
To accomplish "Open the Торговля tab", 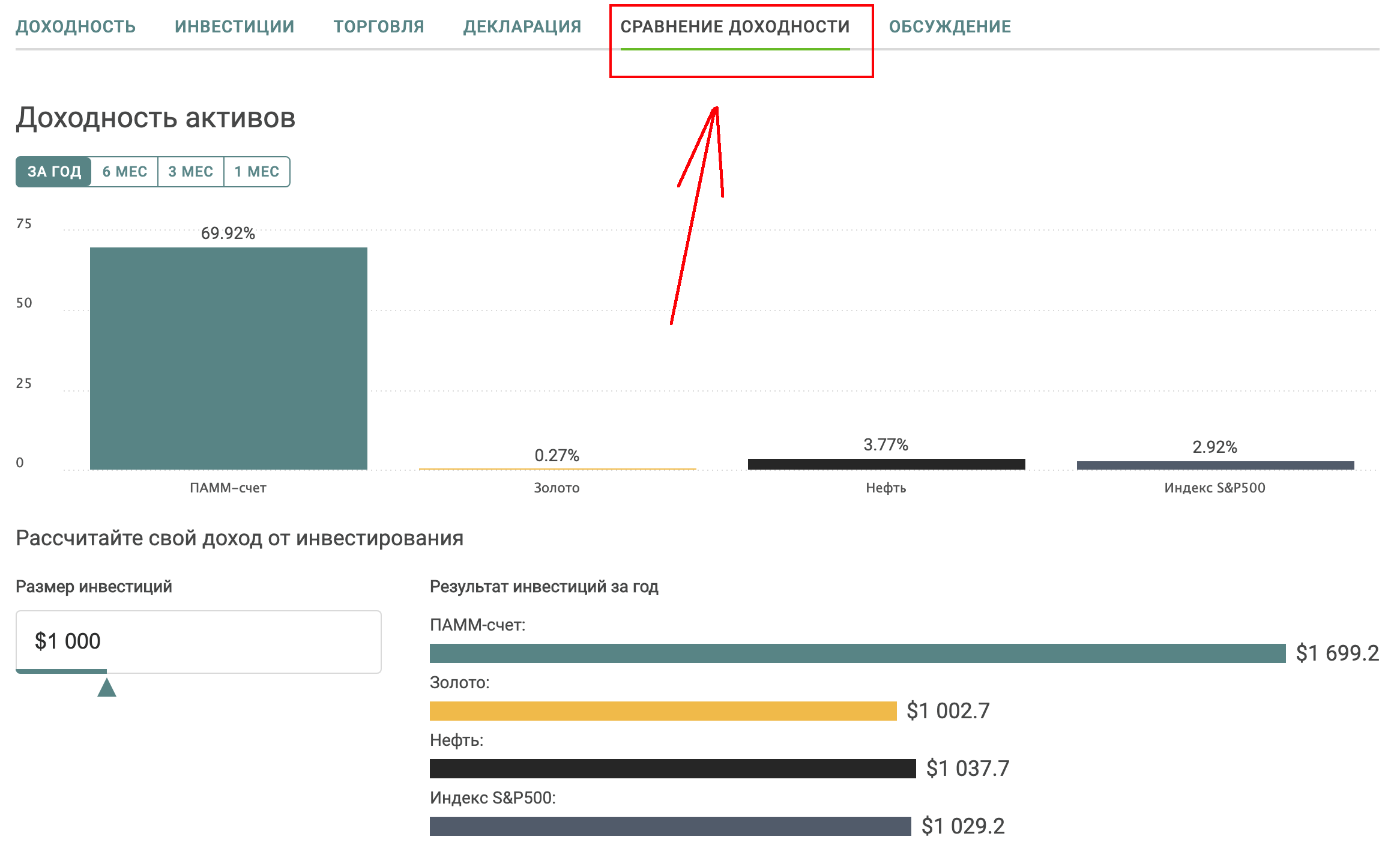I will [379, 26].
